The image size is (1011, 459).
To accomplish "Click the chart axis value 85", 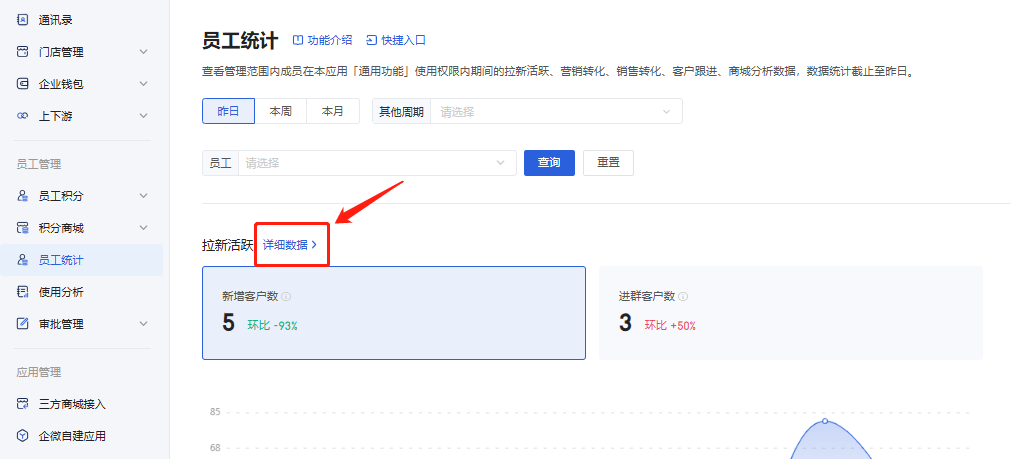I will click(215, 411).
